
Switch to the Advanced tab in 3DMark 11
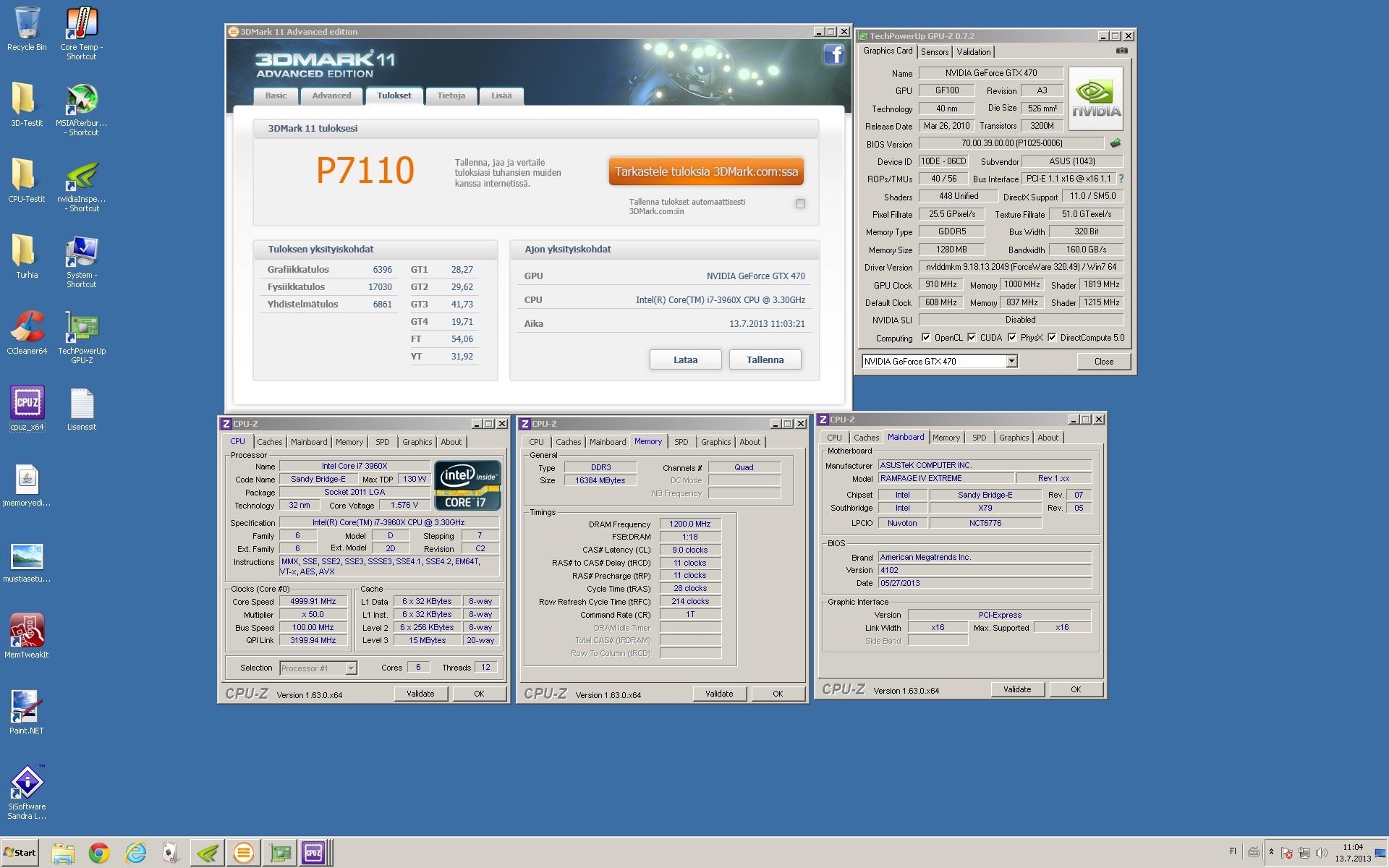(331, 95)
